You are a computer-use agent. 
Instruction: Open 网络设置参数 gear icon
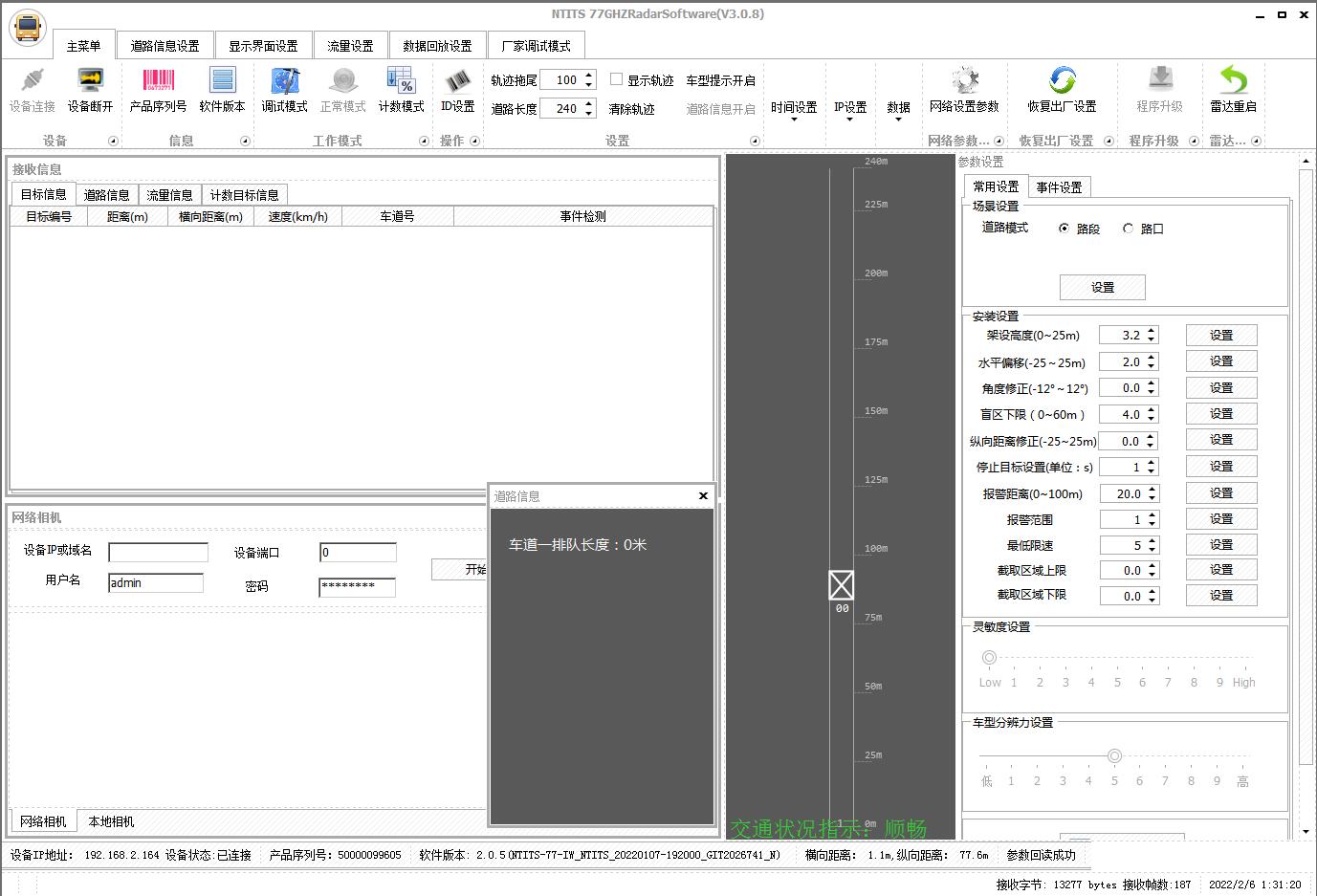[x=965, y=80]
